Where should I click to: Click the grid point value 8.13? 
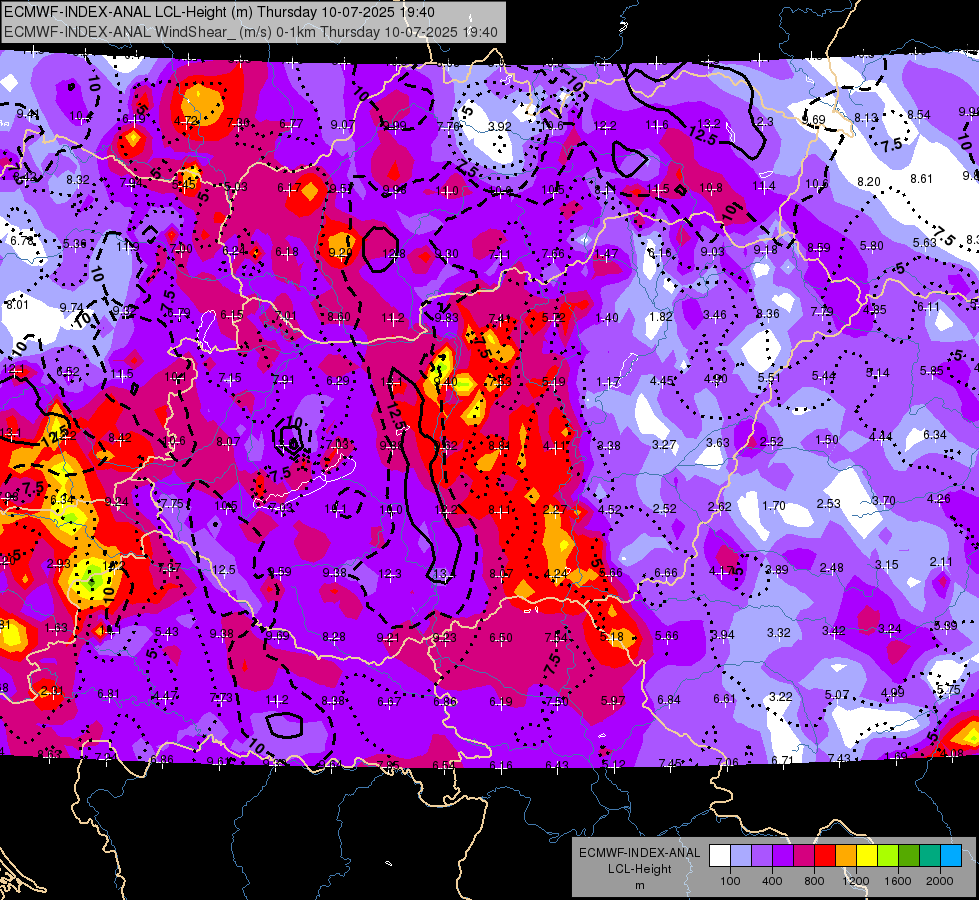point(866,117)
